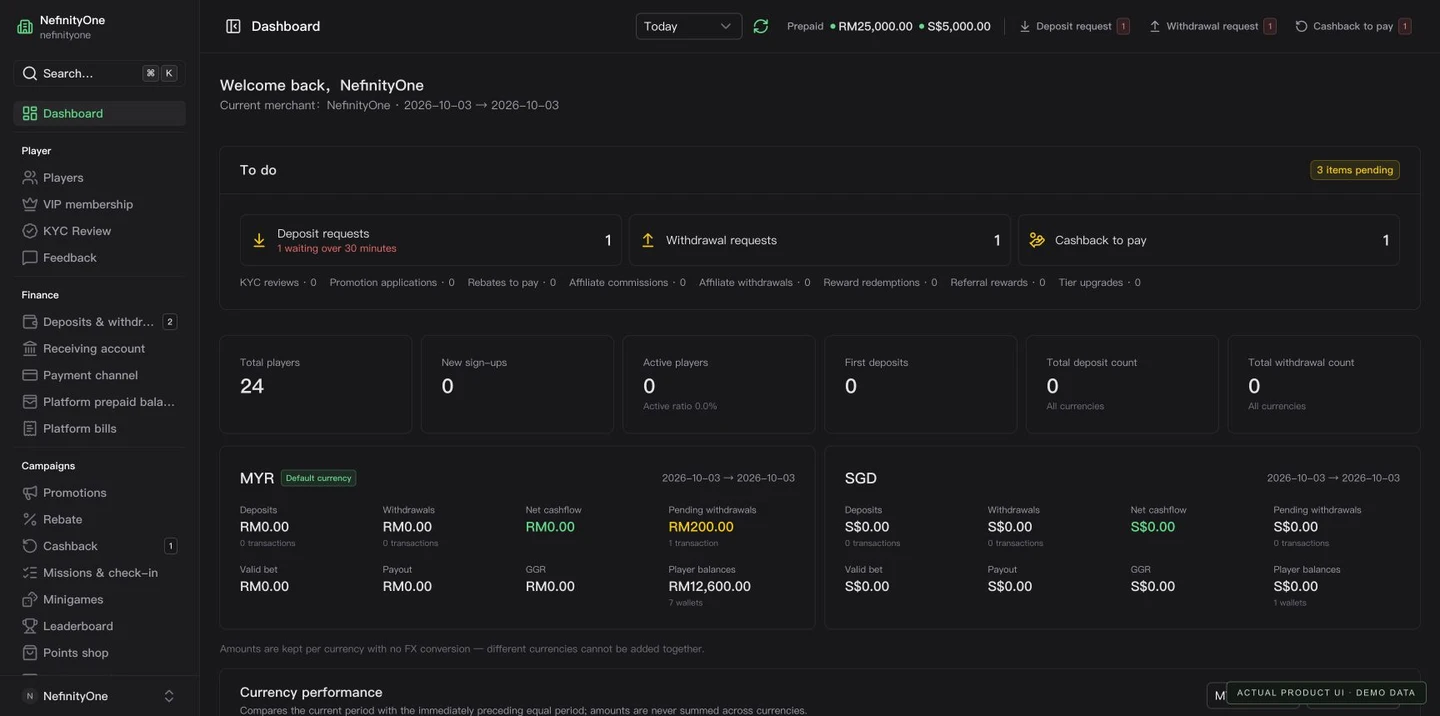Screen dimensions: 1440x716
Task: Click the search magnifier icon
Action: click(30, 73)
